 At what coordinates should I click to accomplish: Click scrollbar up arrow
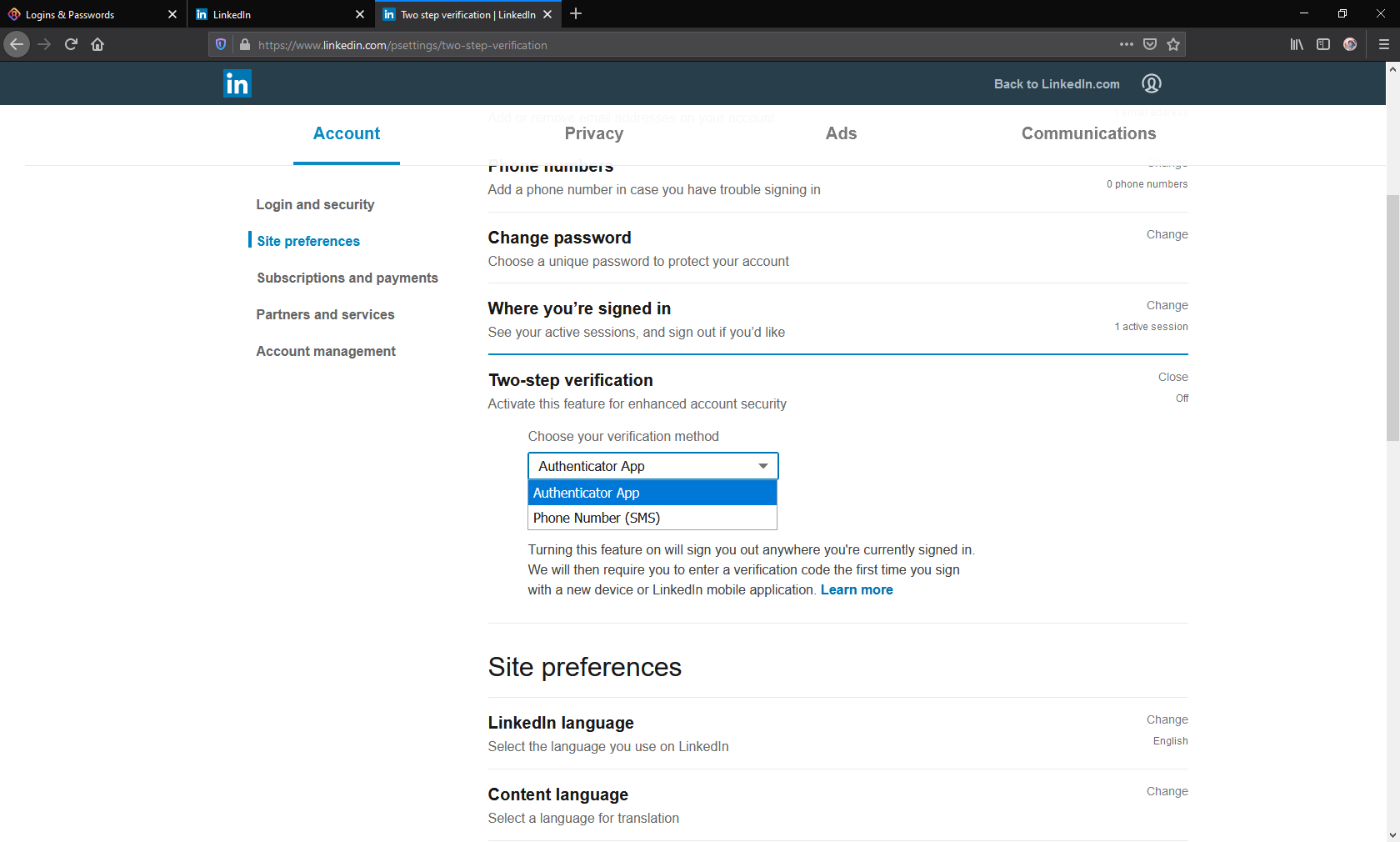coord(1392,69)
